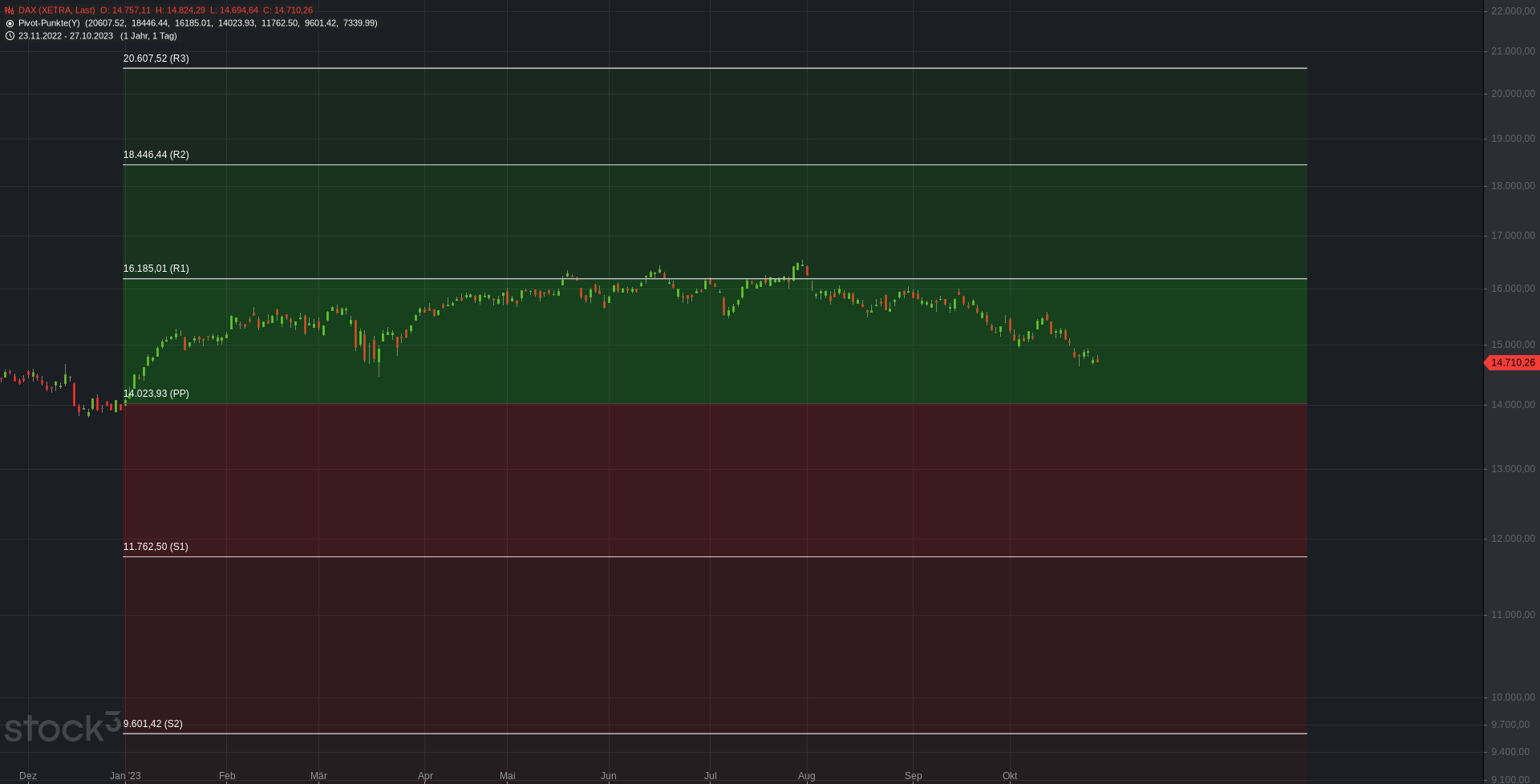Screen dimensions: 1540x784
Task: Click the 23.11.2022 - 27.10.2023 date range
Action: 66,36
